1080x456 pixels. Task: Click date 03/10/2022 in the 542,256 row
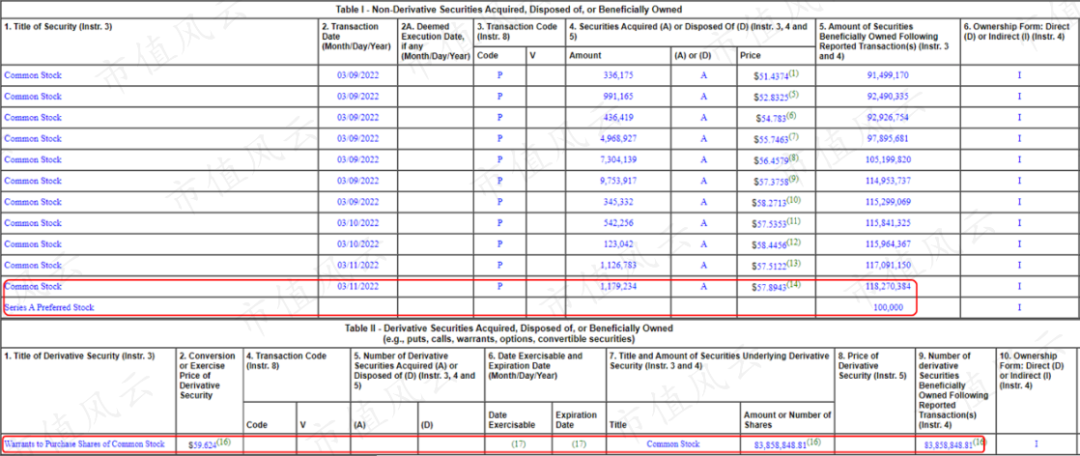pos(358,223)
